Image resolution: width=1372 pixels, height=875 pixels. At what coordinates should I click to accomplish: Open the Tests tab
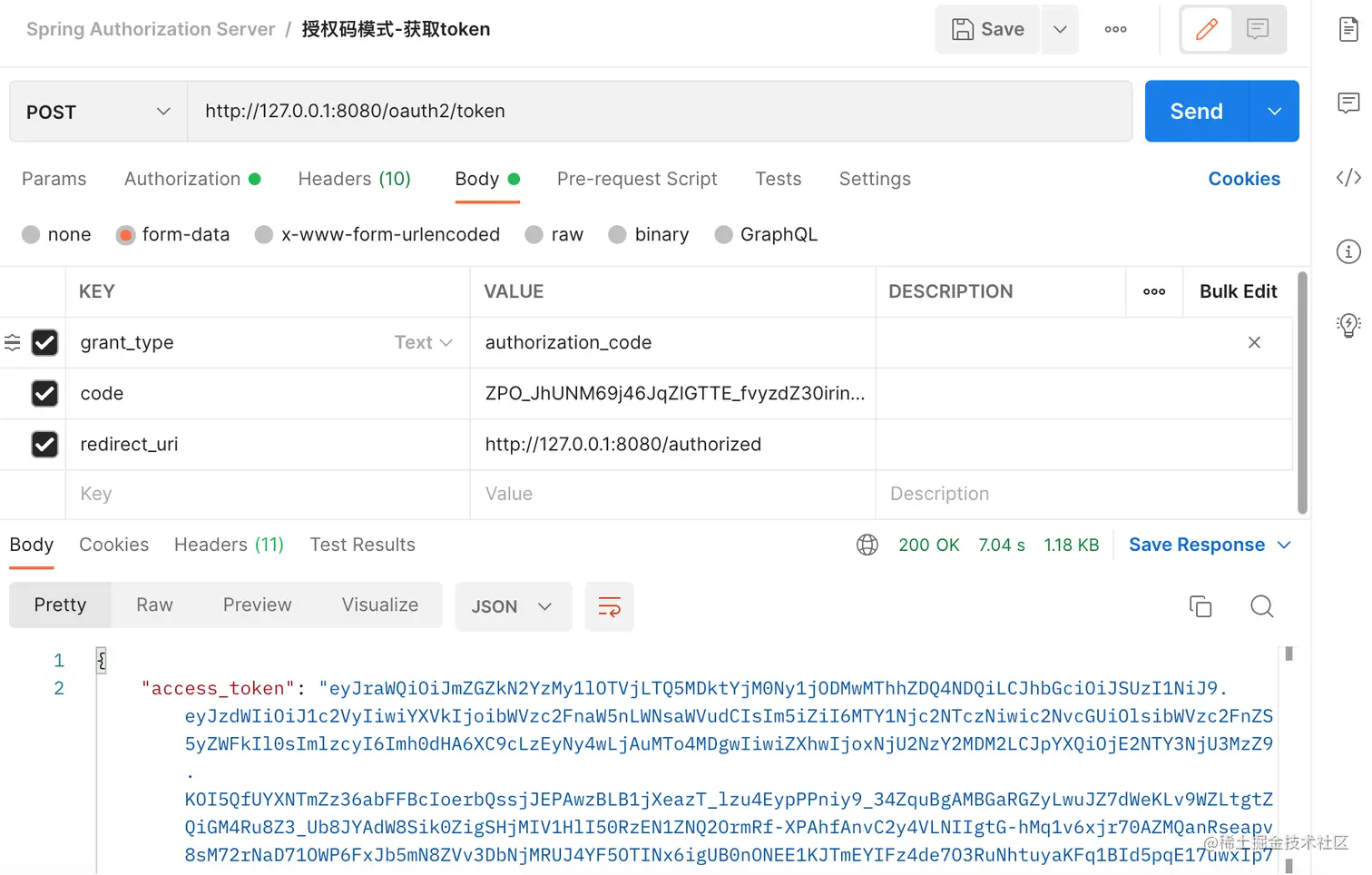(779, 179)
